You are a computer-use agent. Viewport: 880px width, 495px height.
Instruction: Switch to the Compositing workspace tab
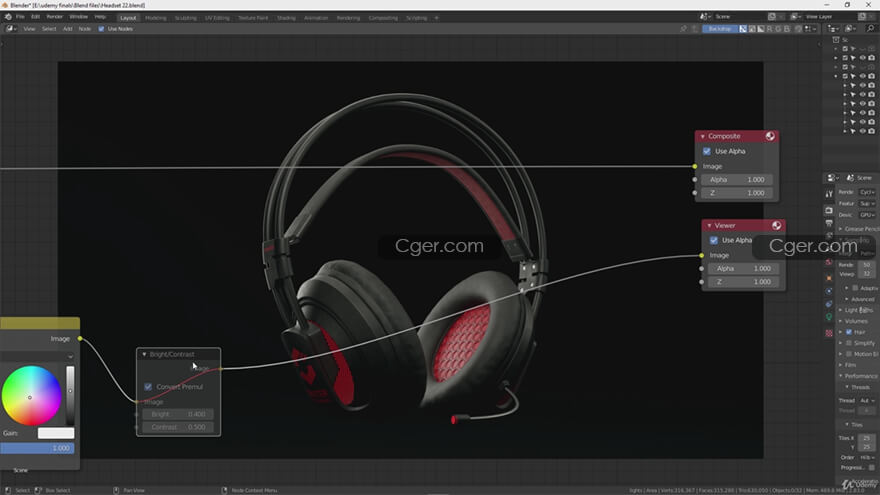pos(383,18)
